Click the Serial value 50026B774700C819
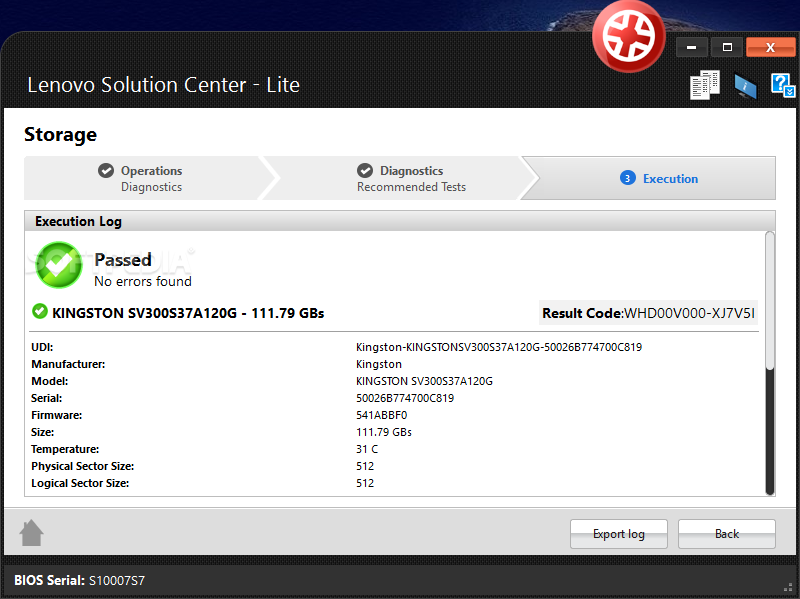This screenshot has width=800, height=599. [405, 398]
